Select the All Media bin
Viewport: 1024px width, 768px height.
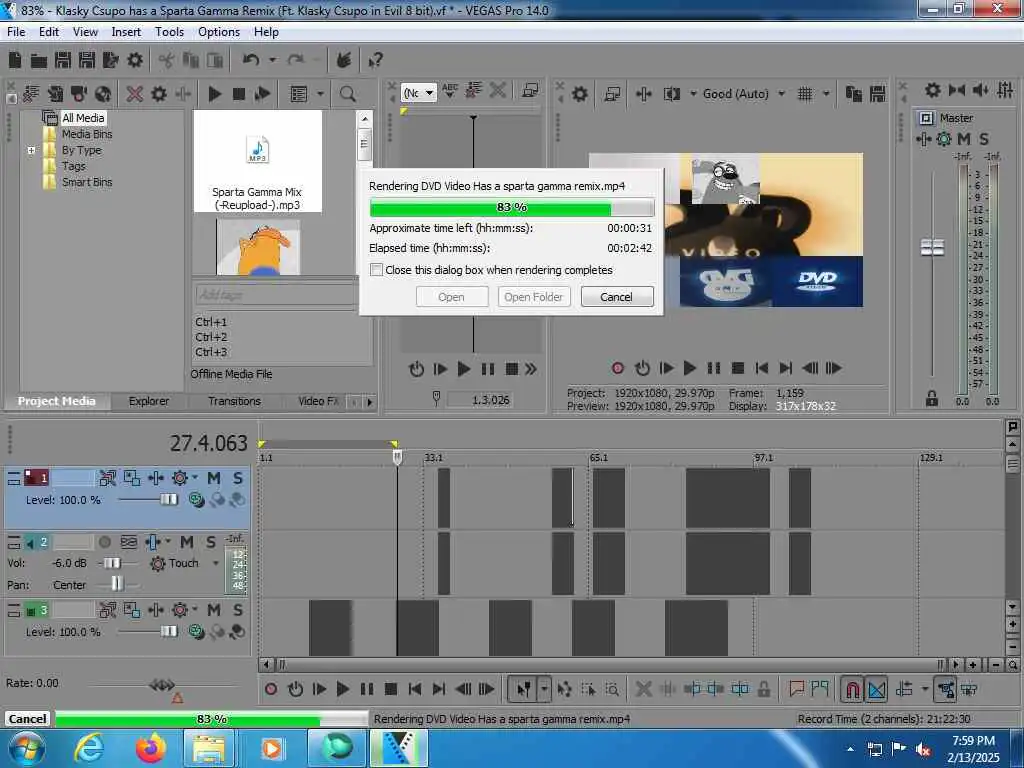(x=83, y=118)
